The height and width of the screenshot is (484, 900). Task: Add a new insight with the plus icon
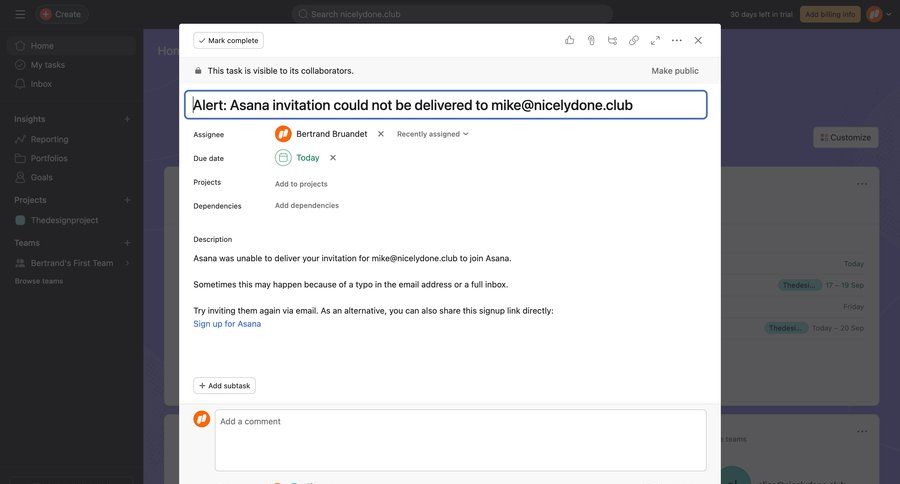(127, 119)
